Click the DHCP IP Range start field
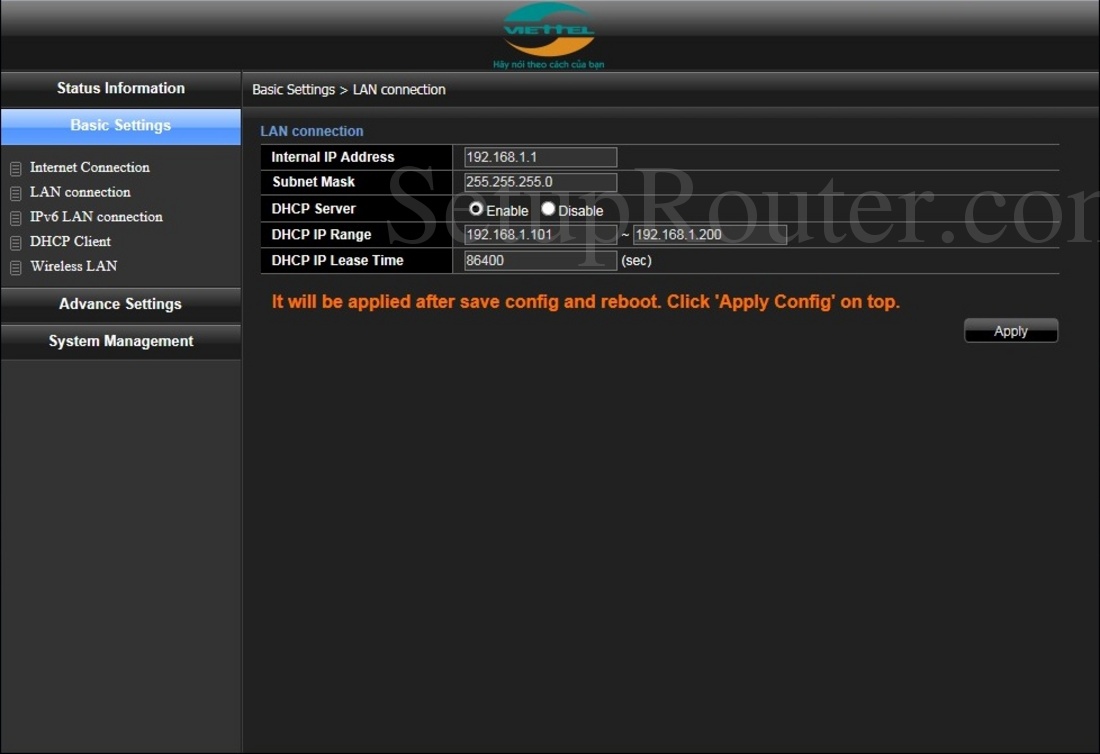The image size is (1100, 754). pos(539,234)
